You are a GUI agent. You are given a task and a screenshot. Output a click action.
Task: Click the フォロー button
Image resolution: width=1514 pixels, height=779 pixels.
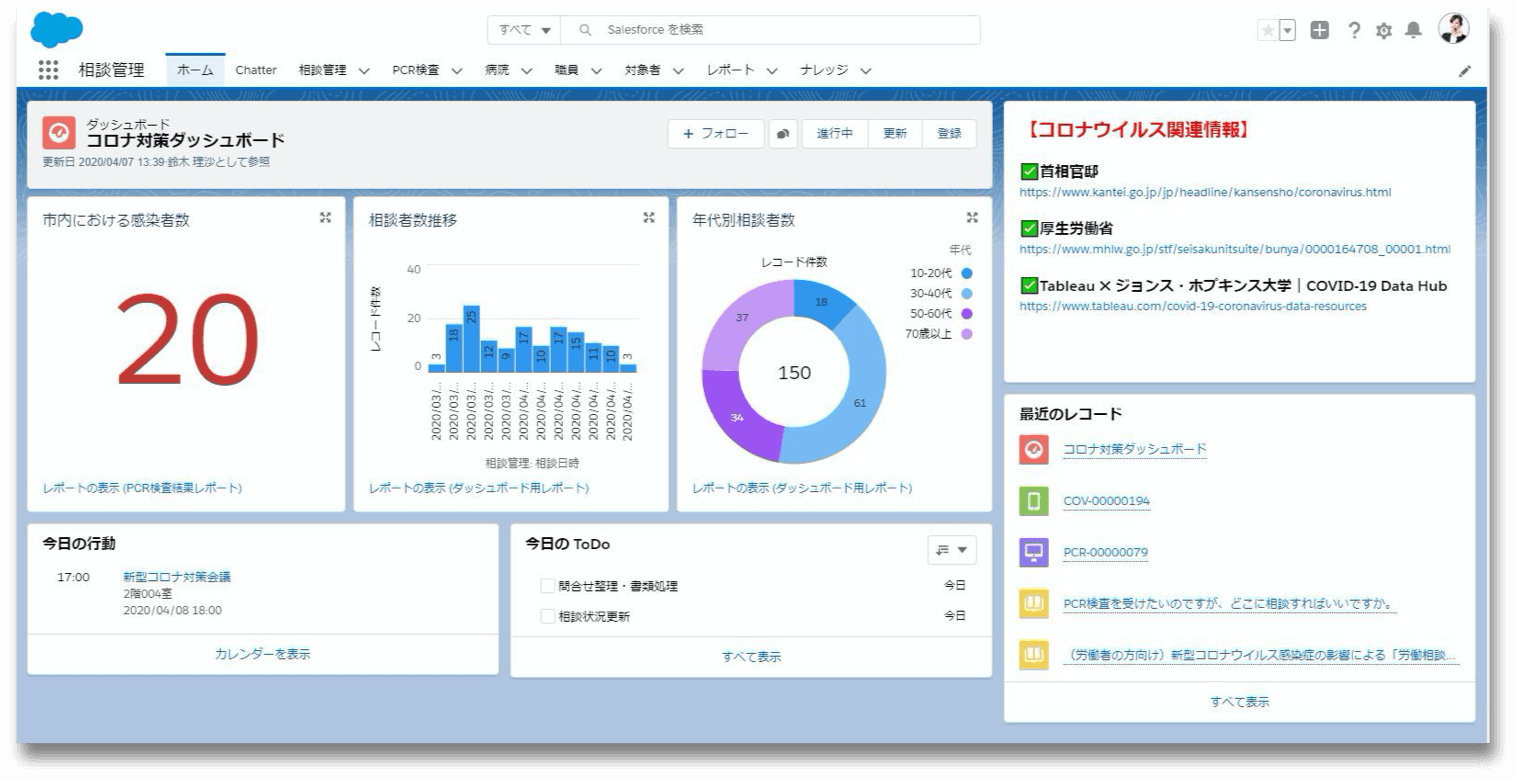coord(715,134)
